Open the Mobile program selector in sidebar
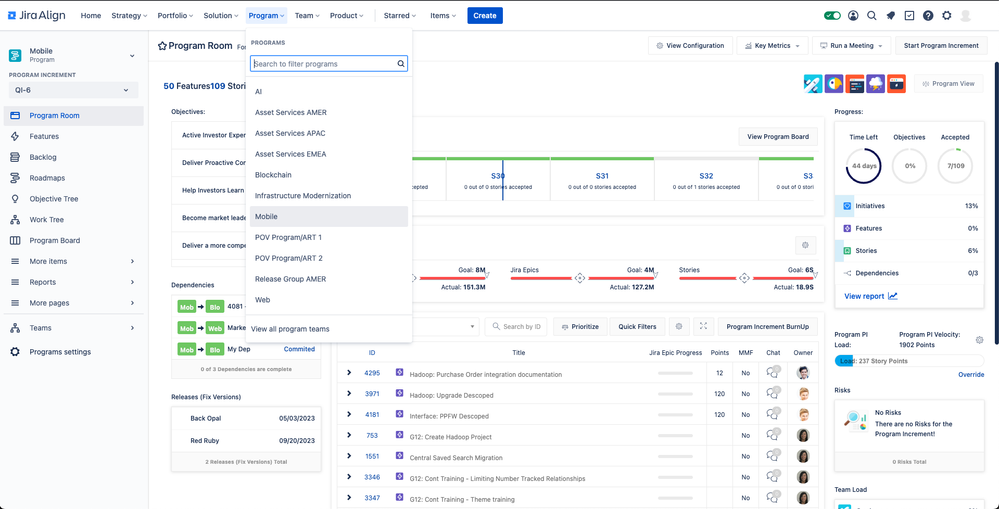This screenshot has width=999, height=509. click(x=72, y=55)
